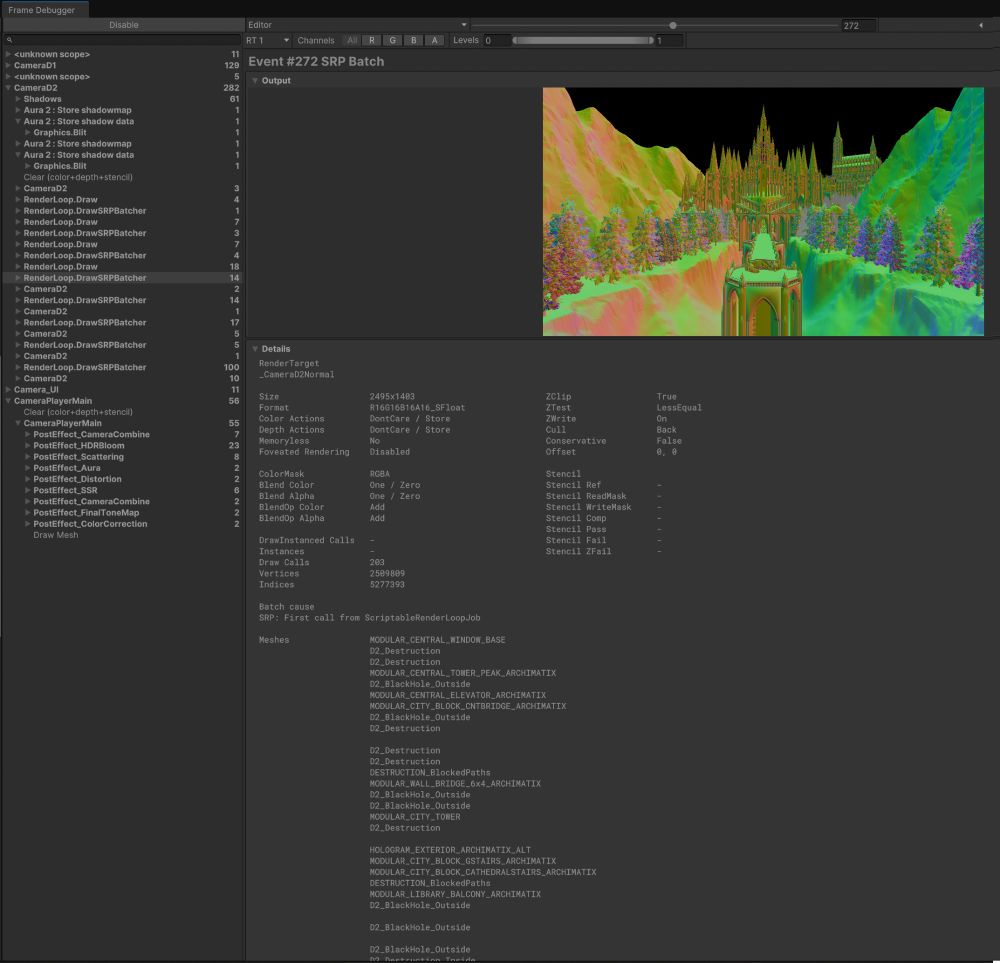Collapse the Details foldout
1000x963 pixels.
[x=255, y=349]
